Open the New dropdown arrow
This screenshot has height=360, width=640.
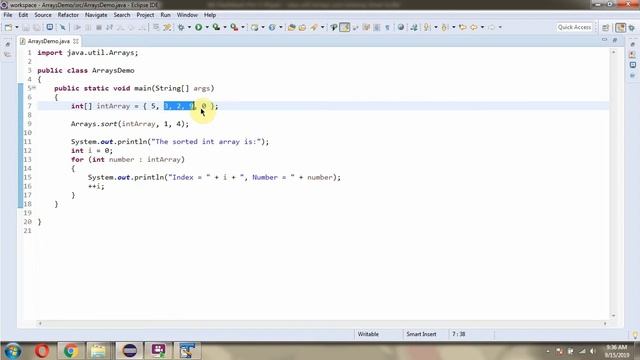coord(17,27)
